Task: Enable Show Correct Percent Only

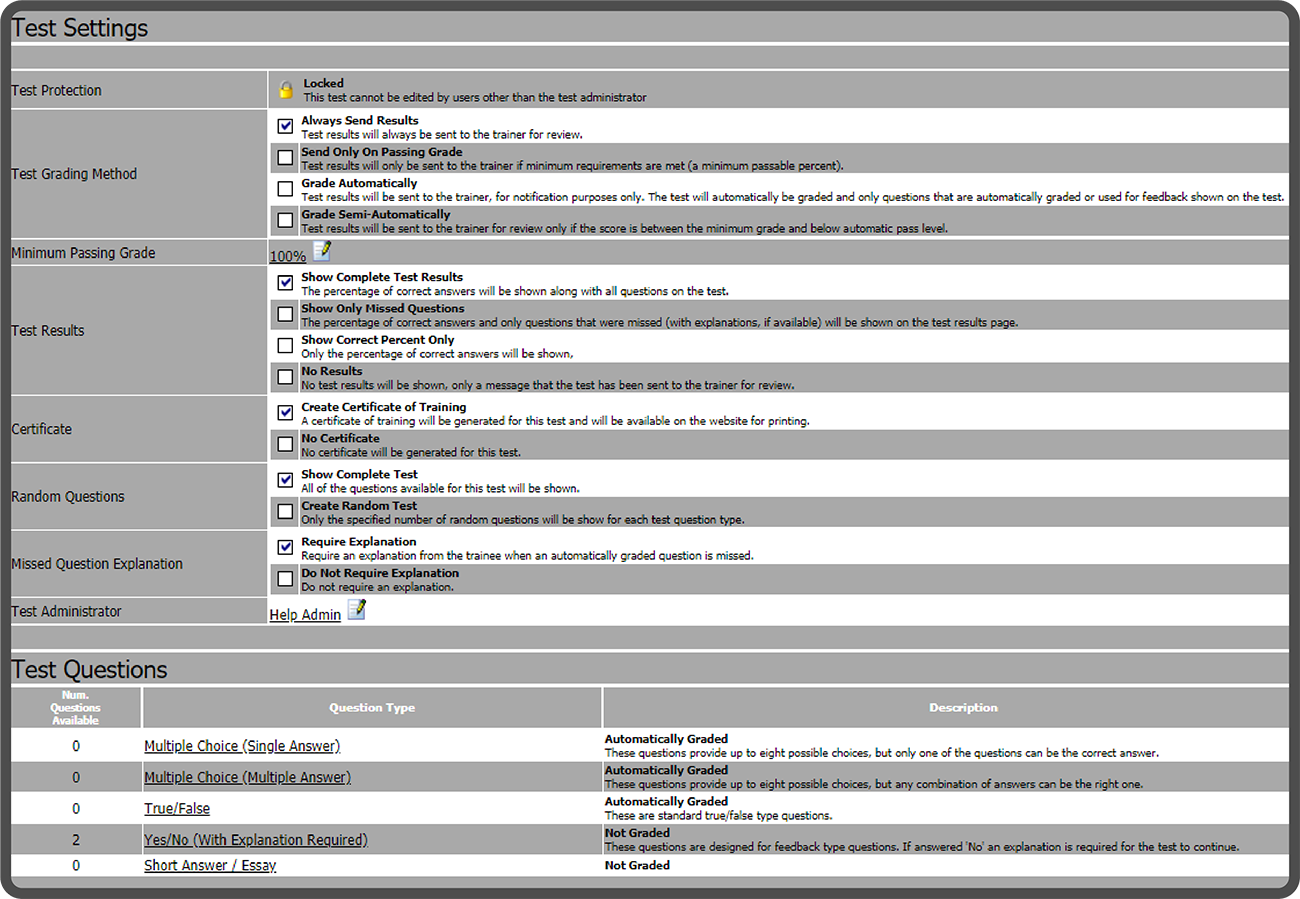Action: click(x=286, y=345)
